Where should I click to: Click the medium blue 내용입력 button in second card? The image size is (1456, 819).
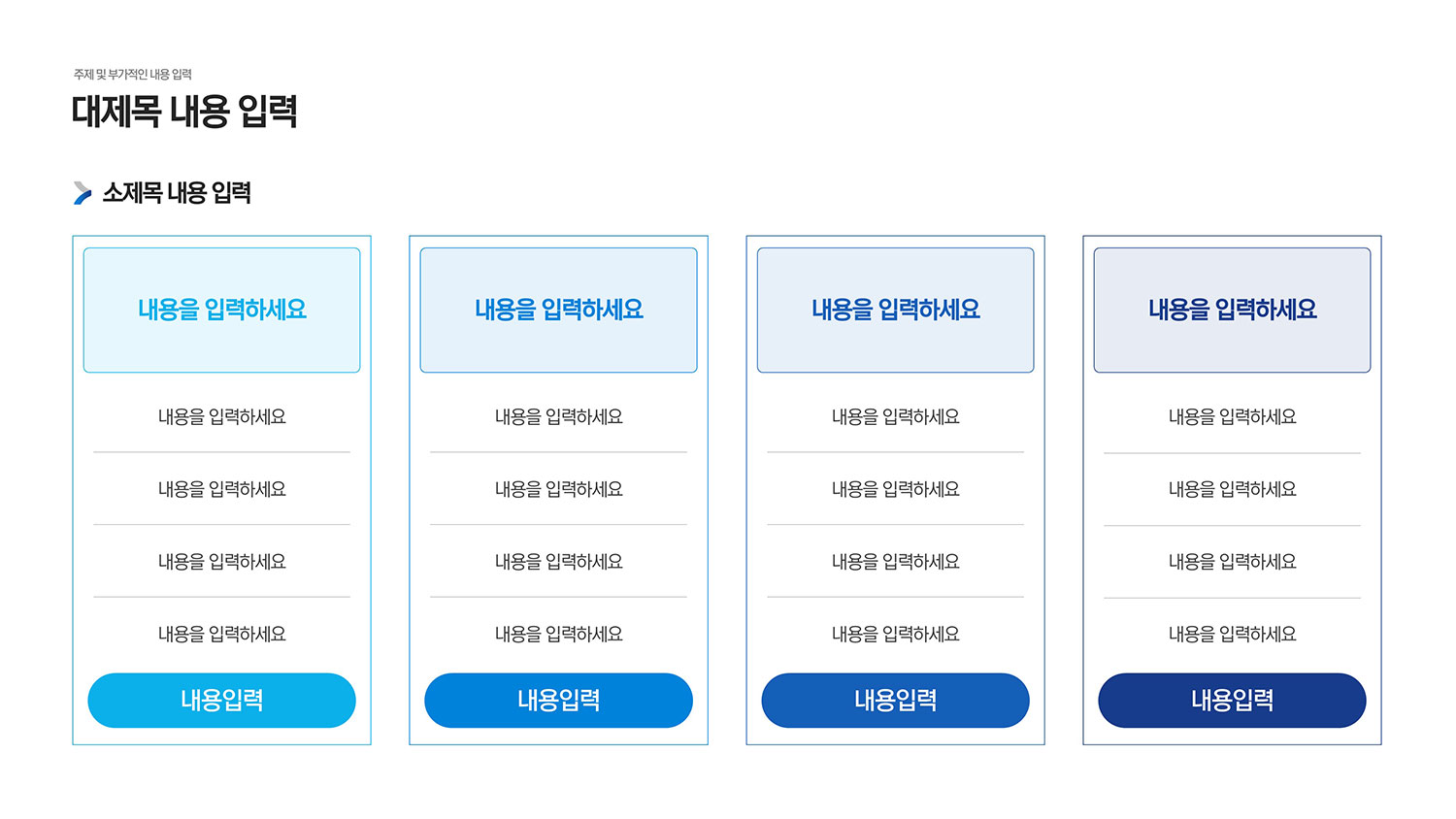click(558, 701)
